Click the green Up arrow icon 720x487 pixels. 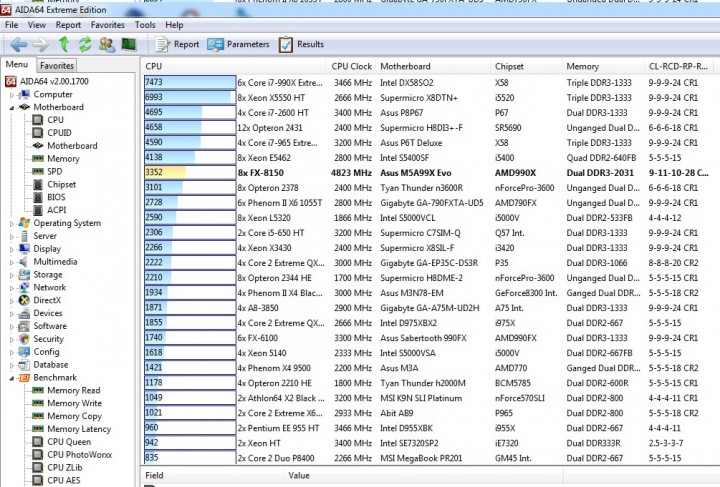tap(64, 44)
